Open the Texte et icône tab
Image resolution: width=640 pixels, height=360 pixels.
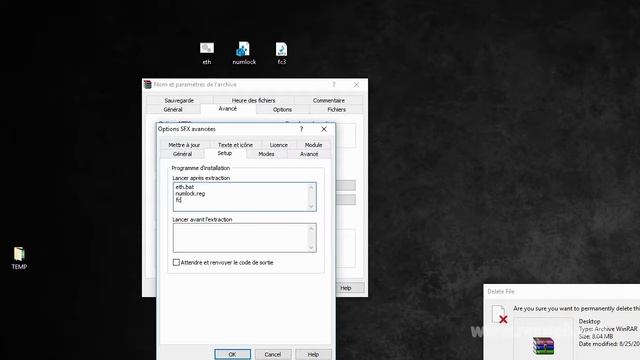coord(235,145)
